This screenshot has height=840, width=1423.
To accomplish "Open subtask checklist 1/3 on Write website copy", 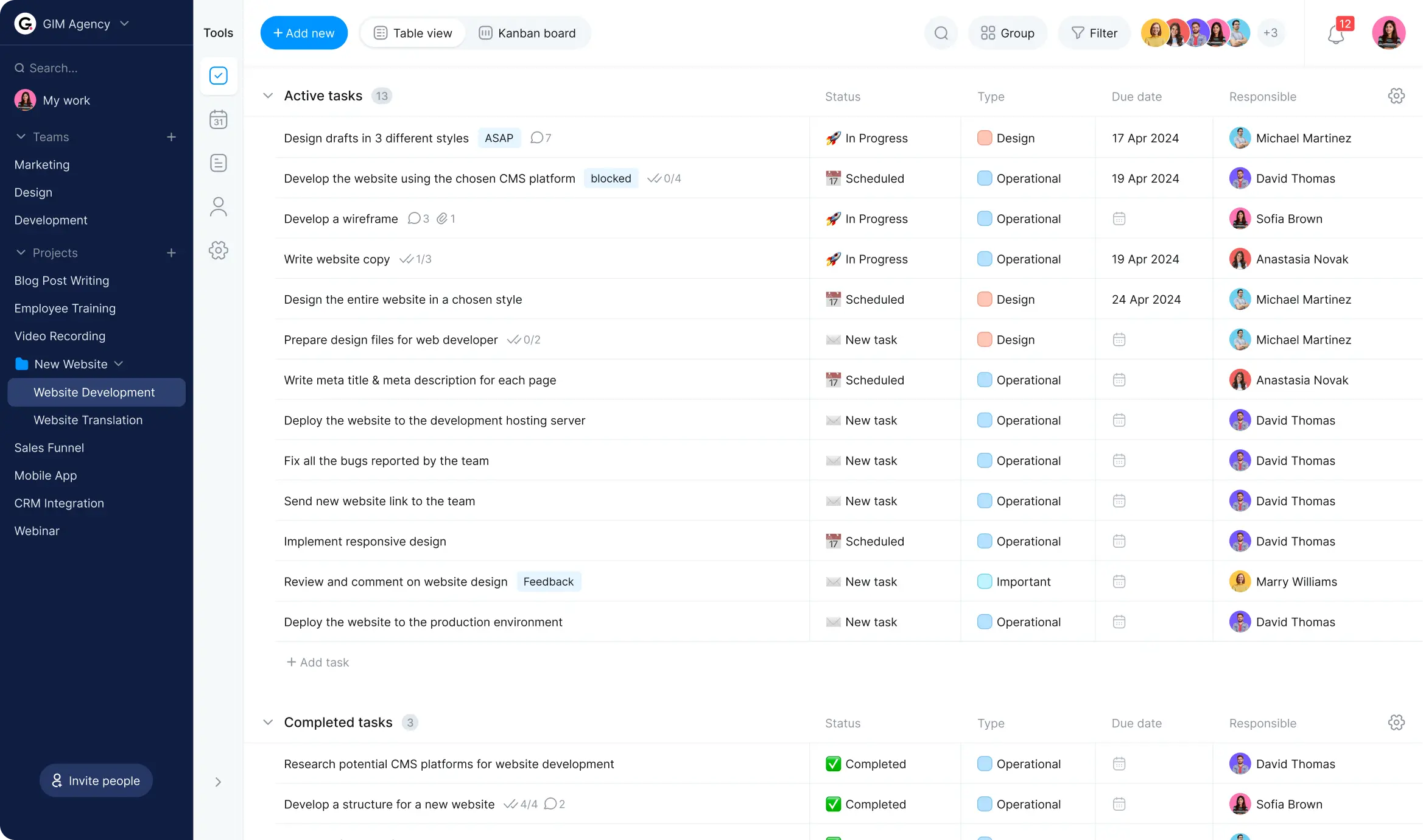I will pyautogui.click(x=415, y=259).
